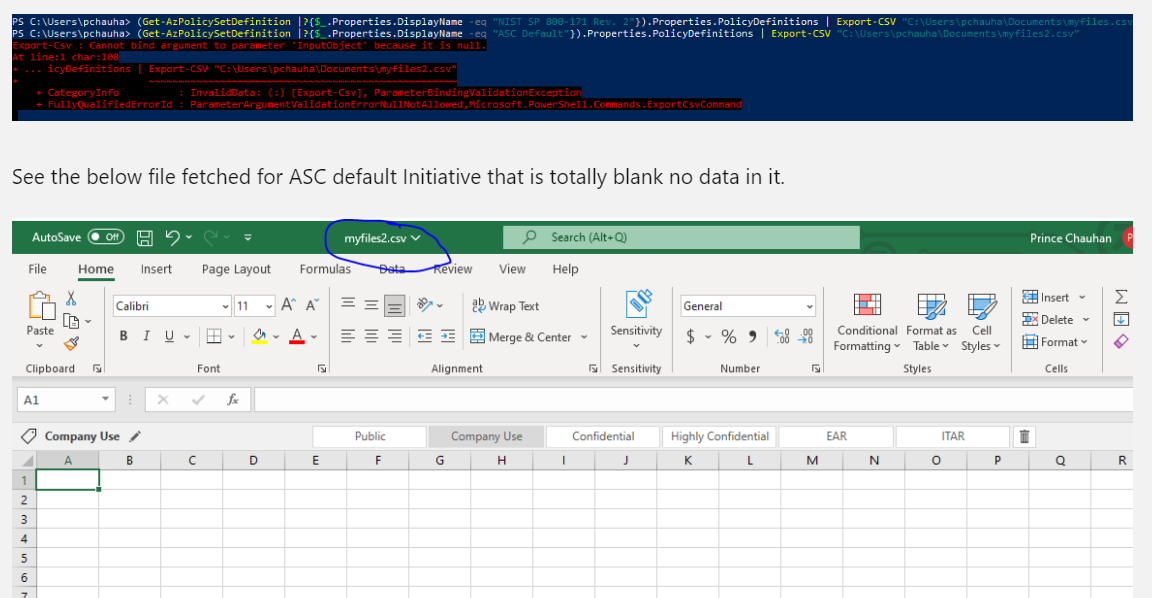Toggle Italic formatting
Viewport: 1152px width, 598px height.
(x=146, y=336)
